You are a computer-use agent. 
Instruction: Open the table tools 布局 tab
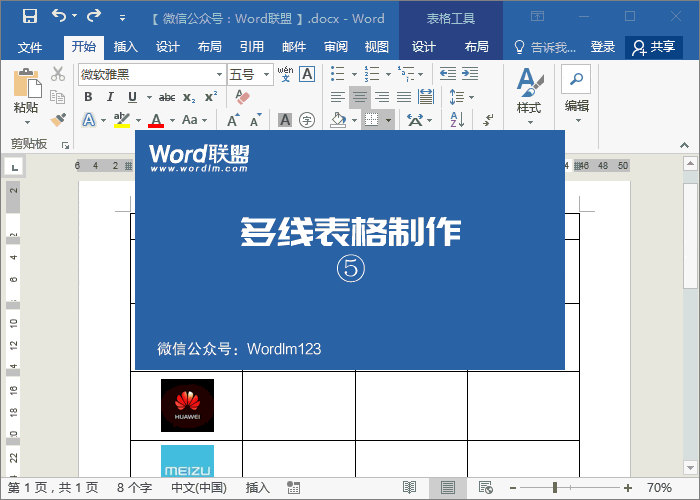pos(476,46)
